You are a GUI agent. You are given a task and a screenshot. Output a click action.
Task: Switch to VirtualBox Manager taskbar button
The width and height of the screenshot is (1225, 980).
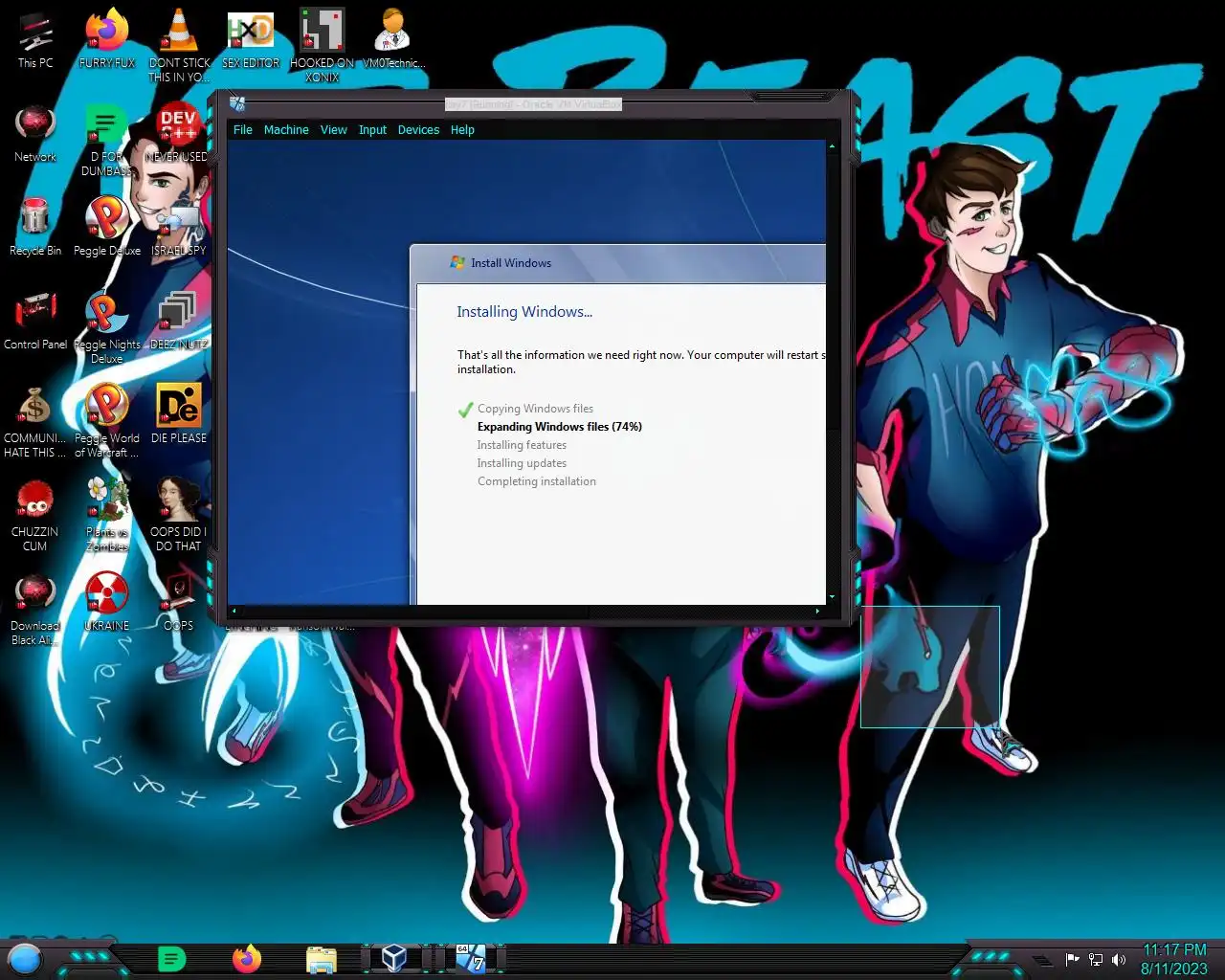394,958
